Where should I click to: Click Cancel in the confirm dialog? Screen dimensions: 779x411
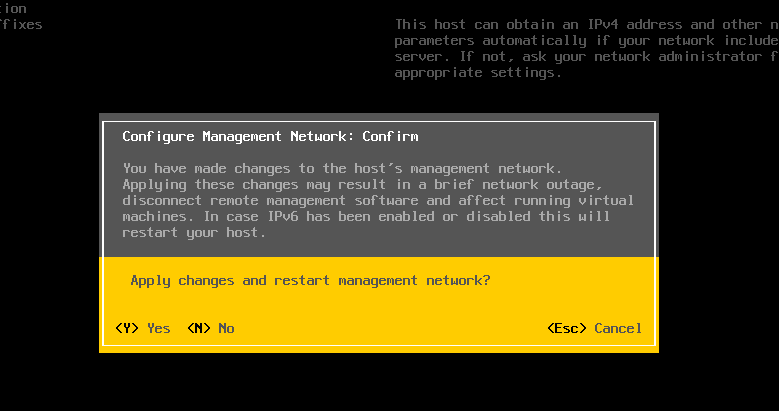(x=618, y=328)
